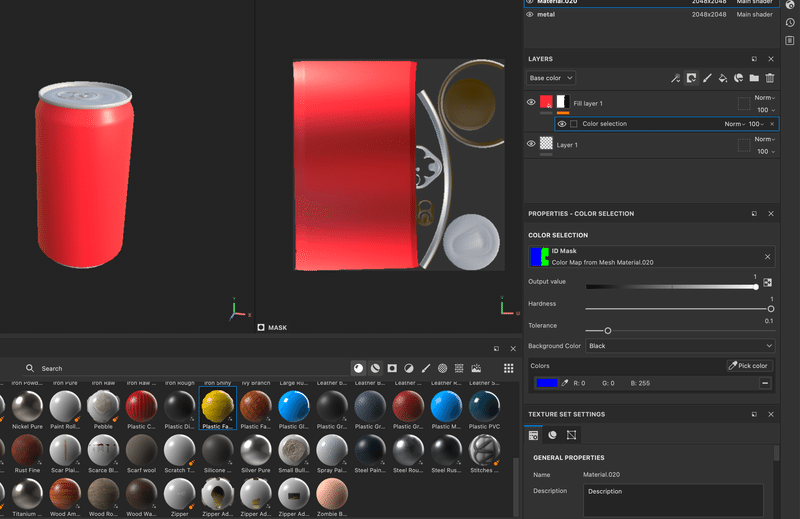Change Fill layer 1 blend mode
This screenshot has width=800, height=519.
[x=765, y=97]
